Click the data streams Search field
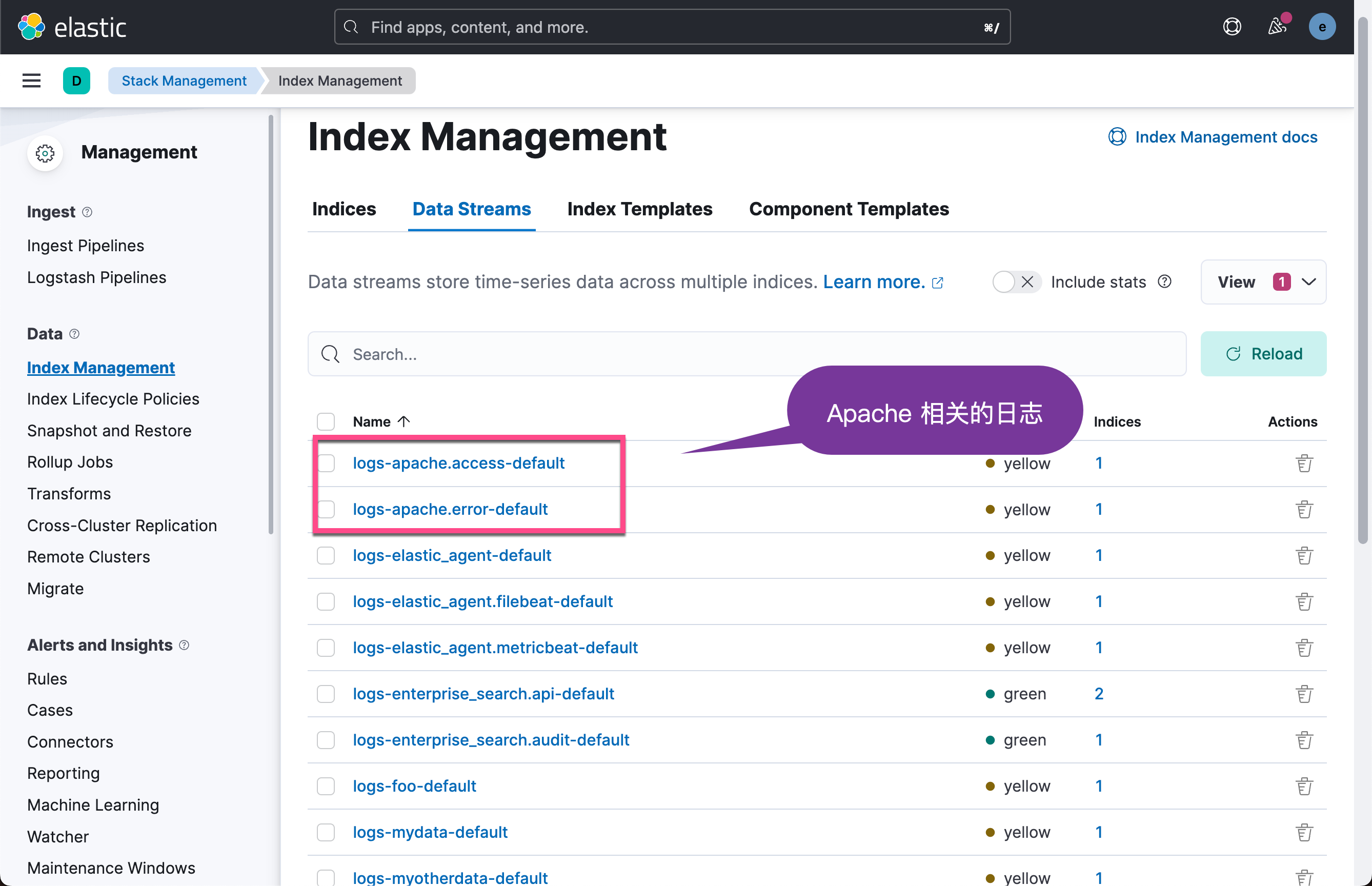Viewport: 1372px width, 886px height. coord(746,354)
